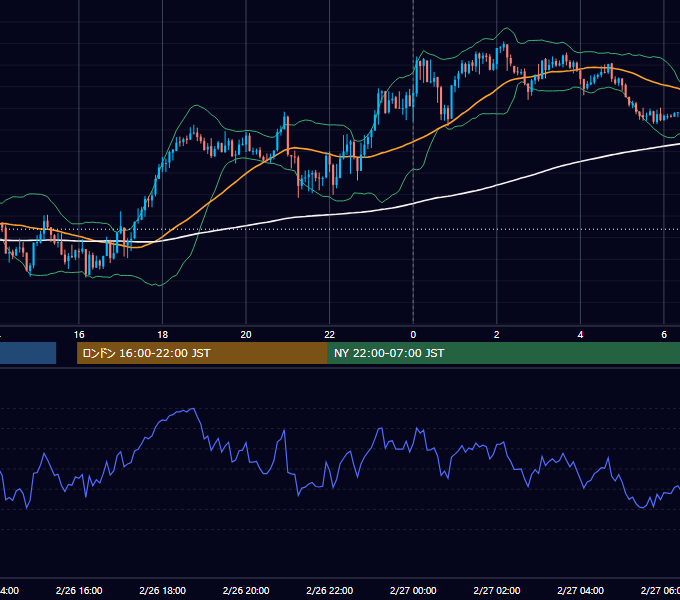Click the 2/27 00:00 time label

pyautogui.click(x=413, y=590)
